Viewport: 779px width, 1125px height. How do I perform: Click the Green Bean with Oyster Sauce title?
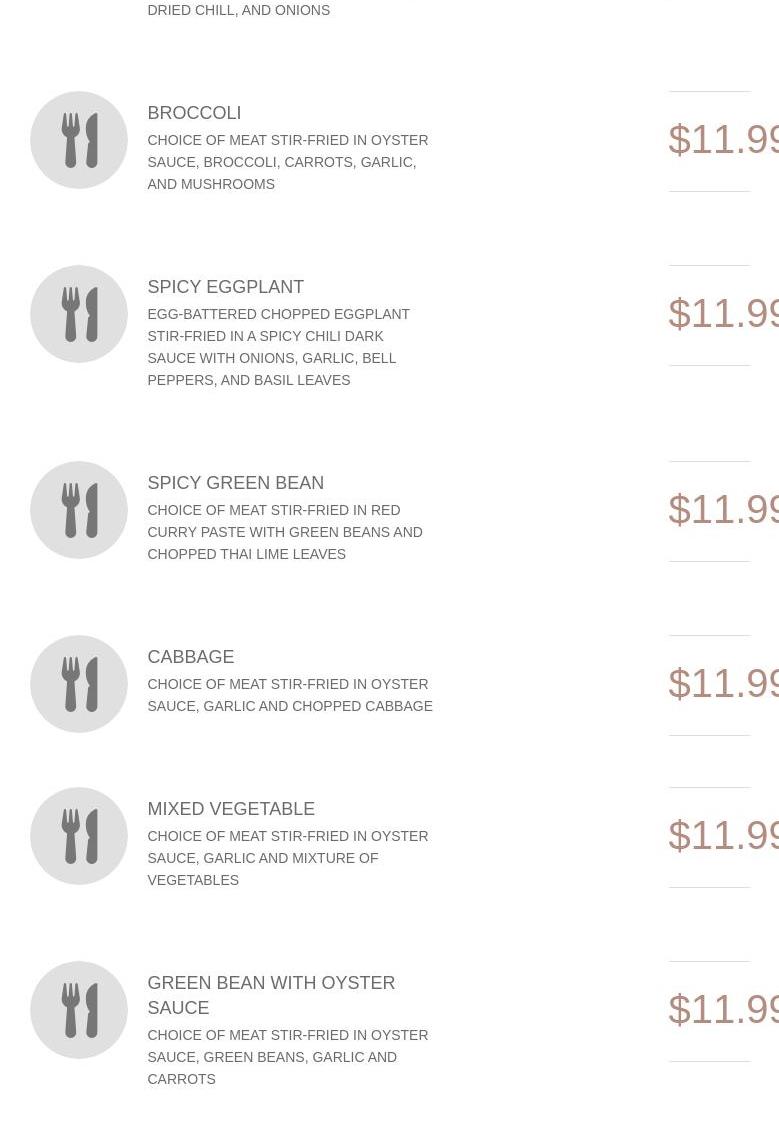tap(270, 995)
